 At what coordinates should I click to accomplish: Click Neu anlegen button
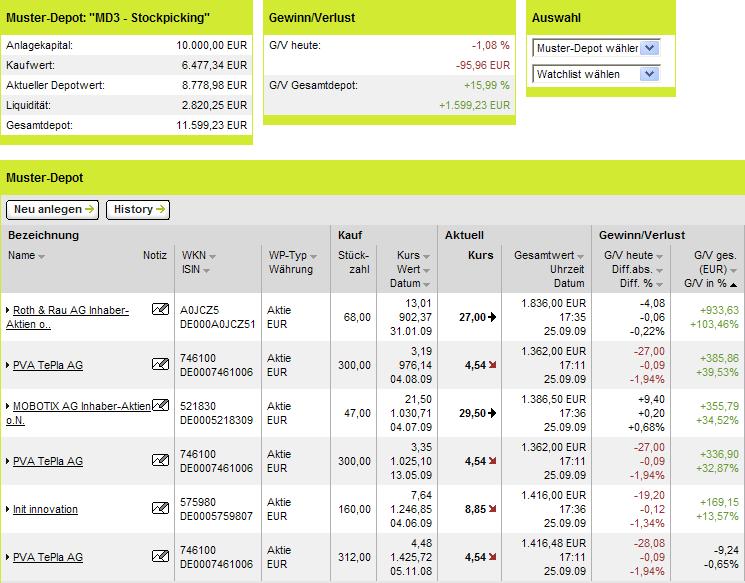tap(52, 210)
